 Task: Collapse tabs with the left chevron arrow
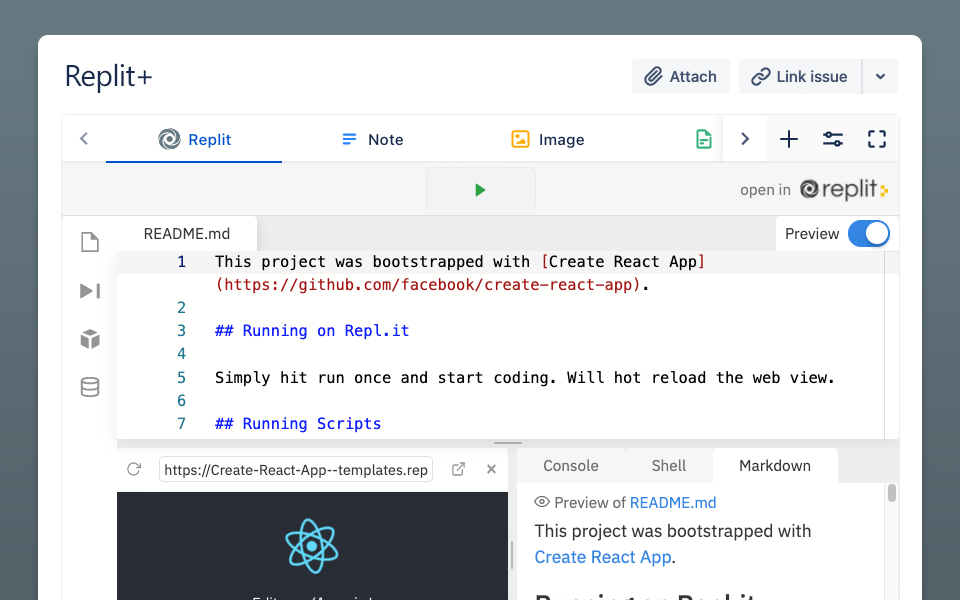84,139
